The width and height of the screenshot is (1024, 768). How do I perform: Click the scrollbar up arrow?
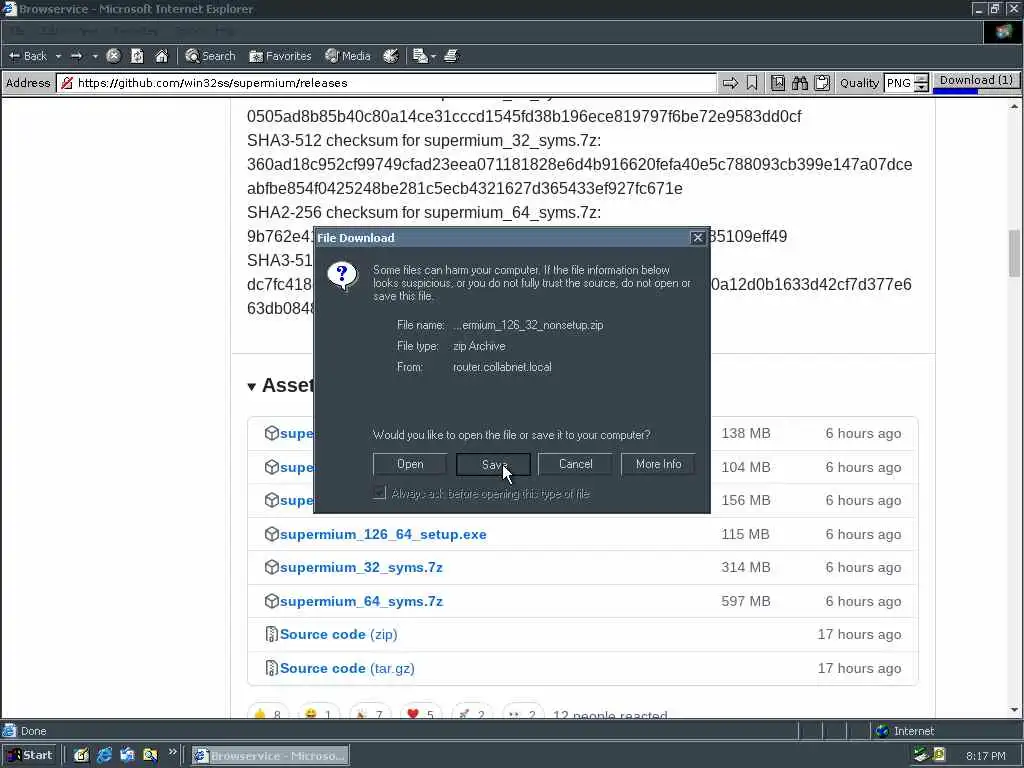click(1014, 106)
